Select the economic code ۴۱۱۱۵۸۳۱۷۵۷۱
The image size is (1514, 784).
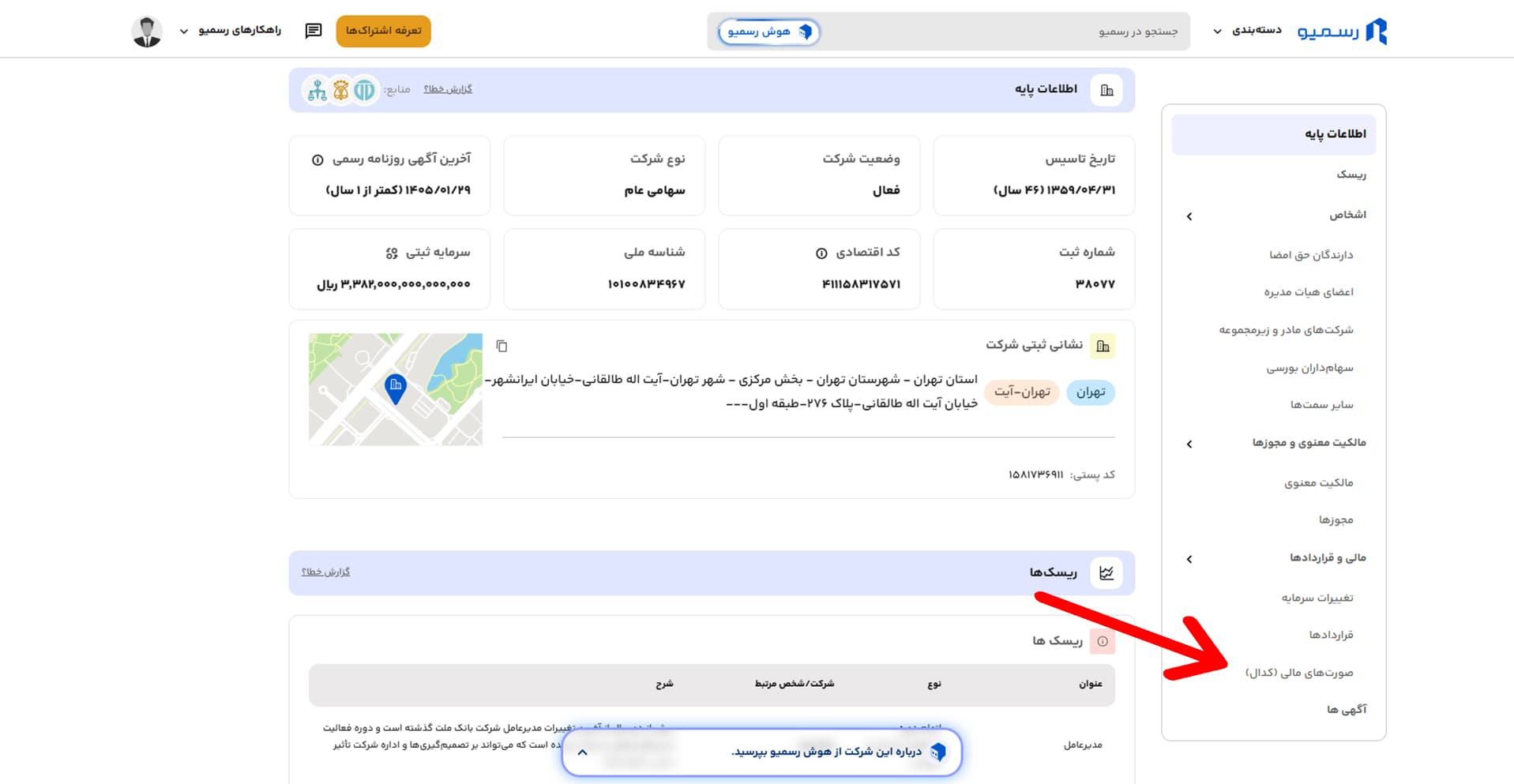click(861, 284)
